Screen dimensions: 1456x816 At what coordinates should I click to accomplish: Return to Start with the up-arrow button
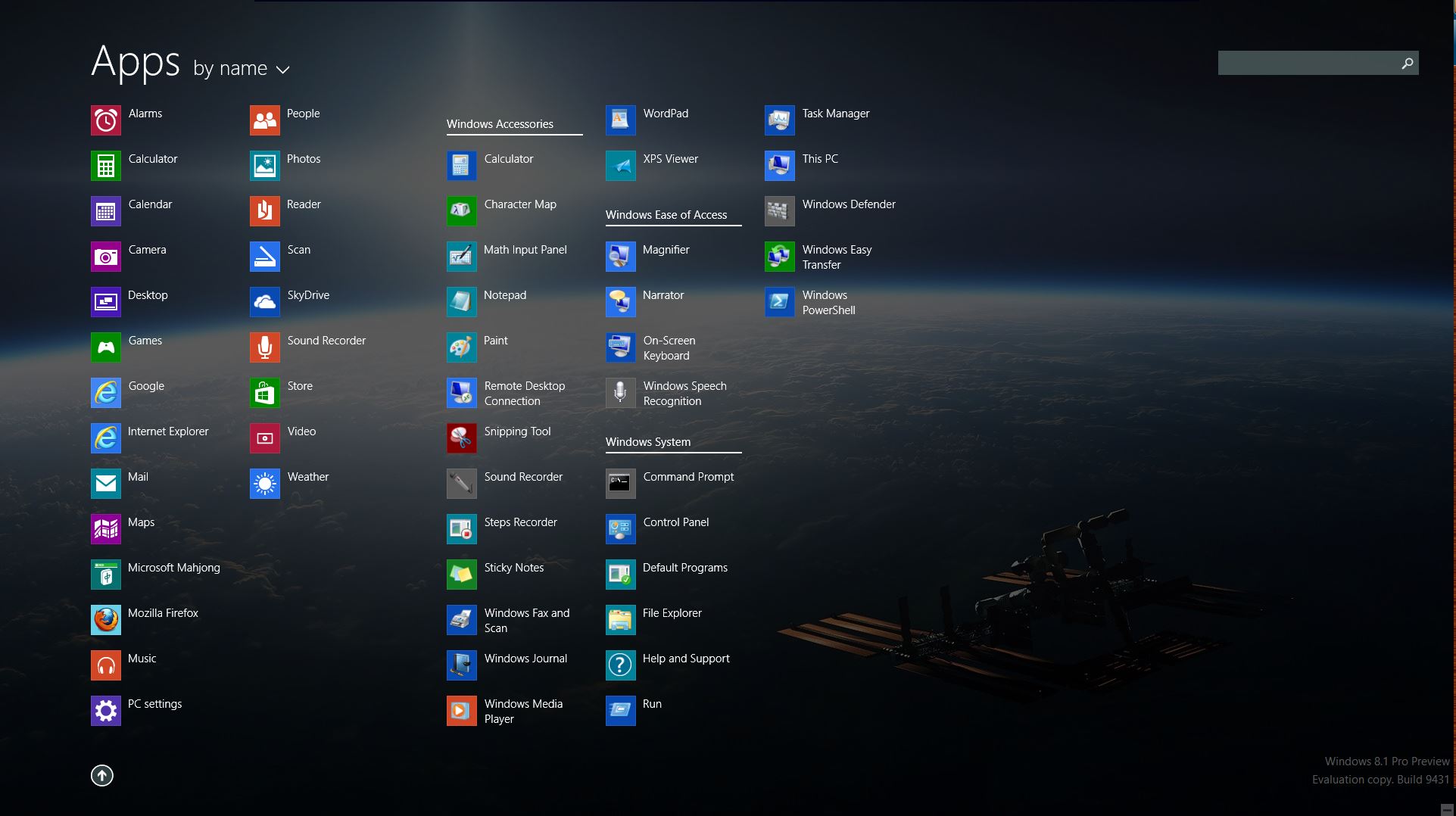tap(102, 775)
